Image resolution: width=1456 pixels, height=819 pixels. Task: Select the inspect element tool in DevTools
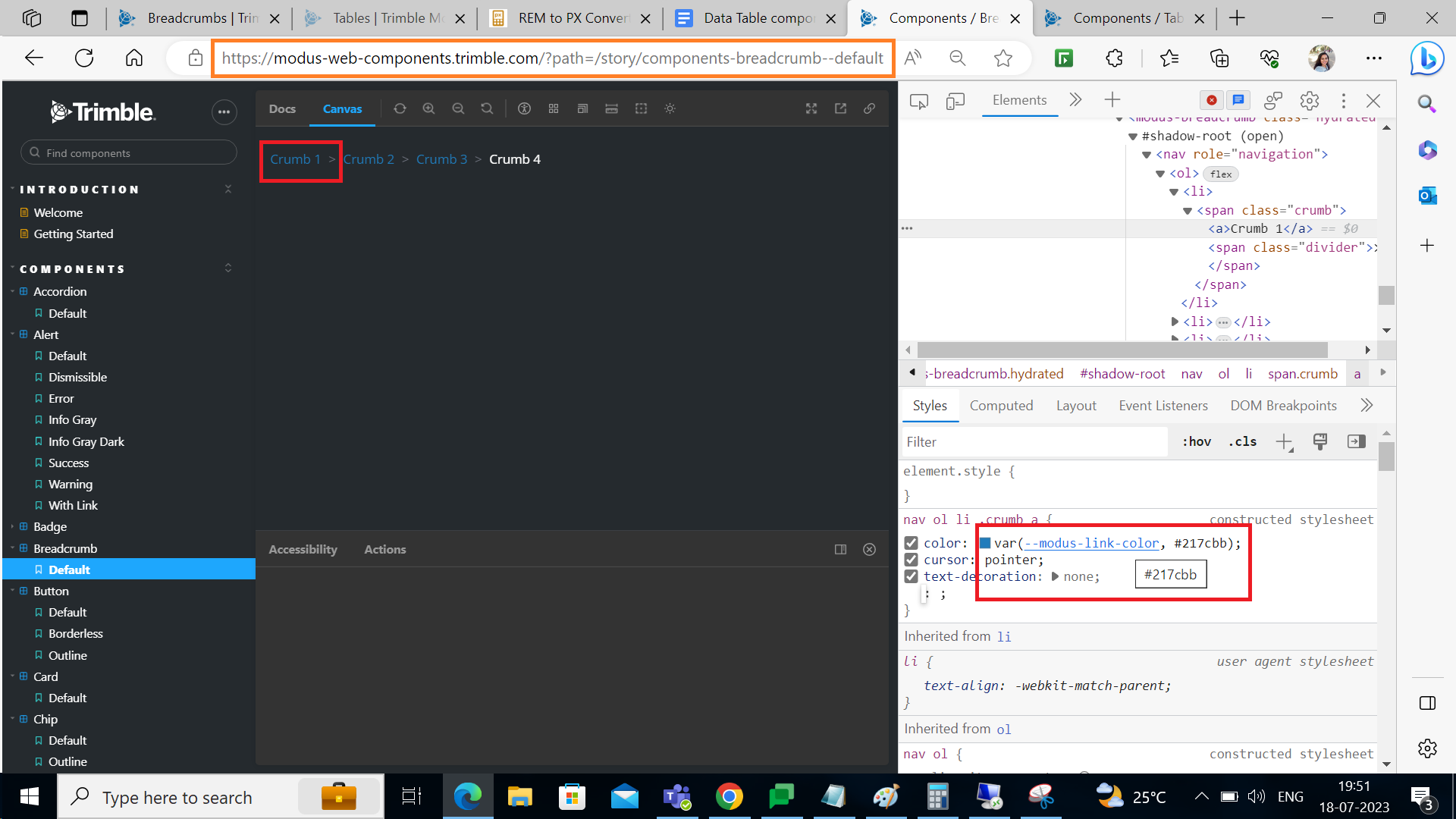918,99
